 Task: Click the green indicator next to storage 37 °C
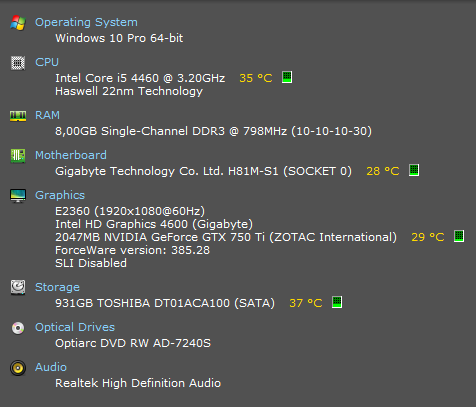337,302
